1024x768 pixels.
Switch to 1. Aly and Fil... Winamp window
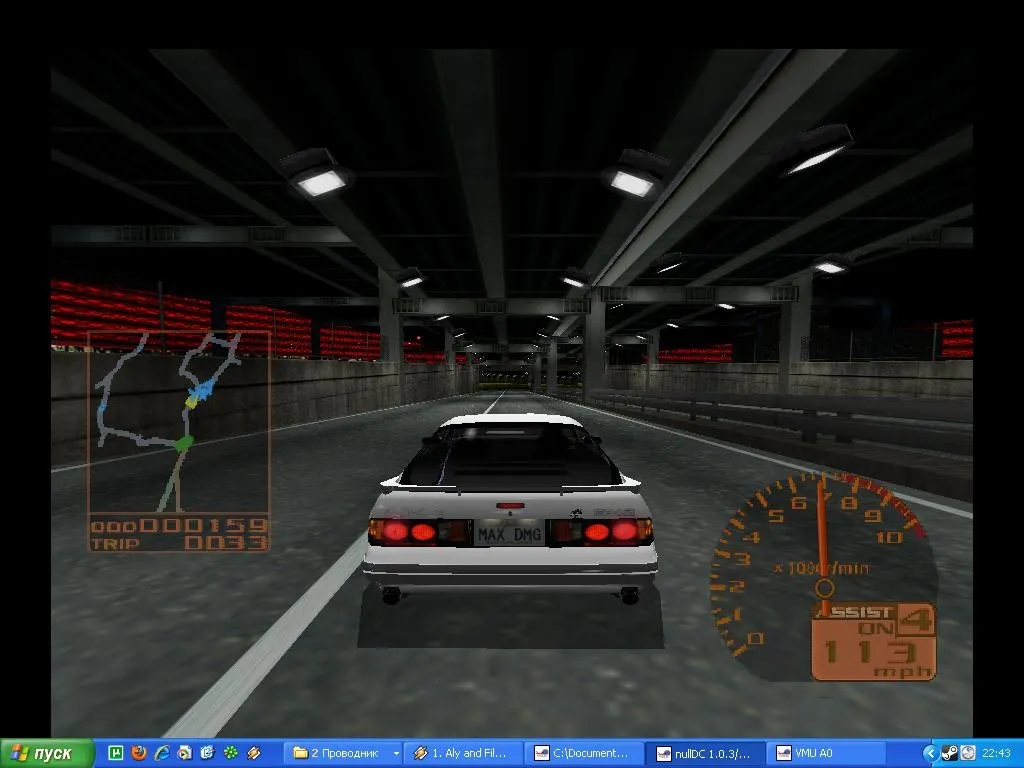coord(464,754)
